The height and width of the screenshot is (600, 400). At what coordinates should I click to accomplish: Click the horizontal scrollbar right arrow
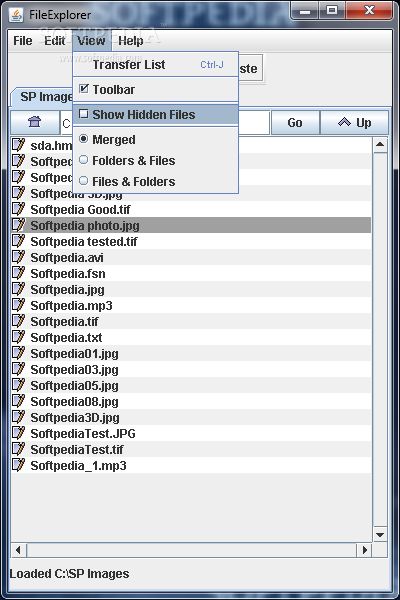[x=364, y=550]
